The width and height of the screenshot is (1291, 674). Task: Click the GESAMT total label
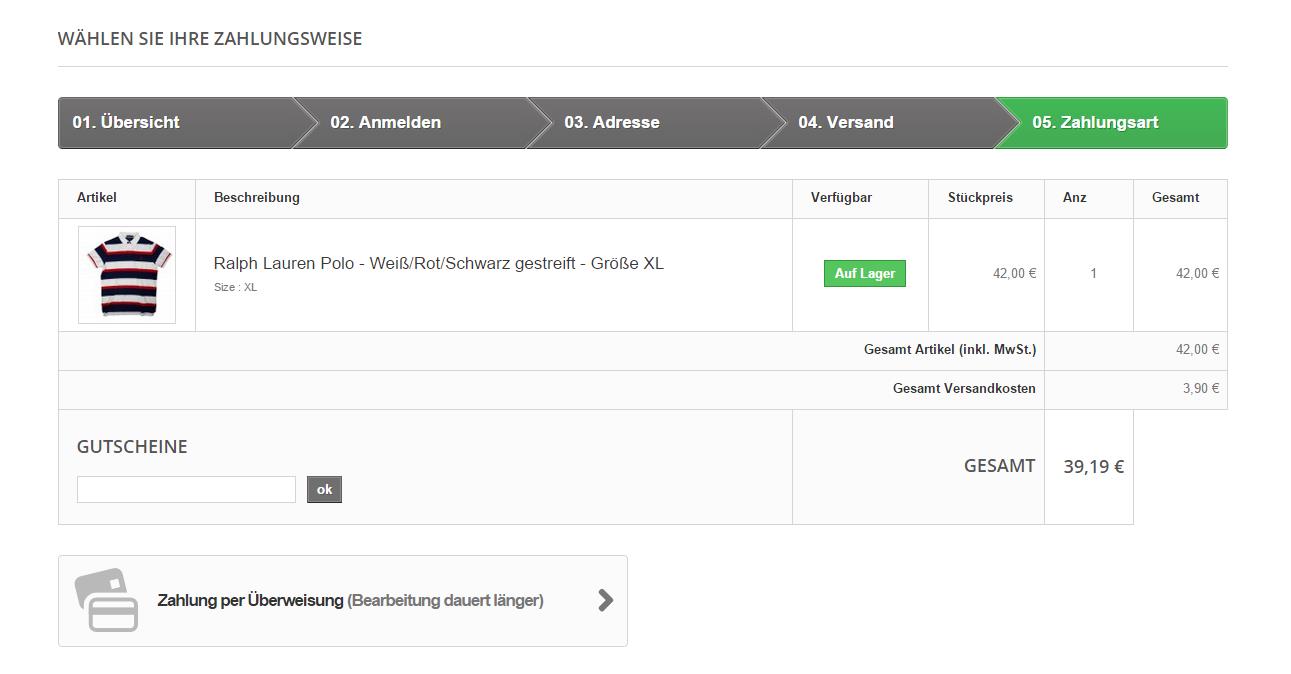coord(999,465)
